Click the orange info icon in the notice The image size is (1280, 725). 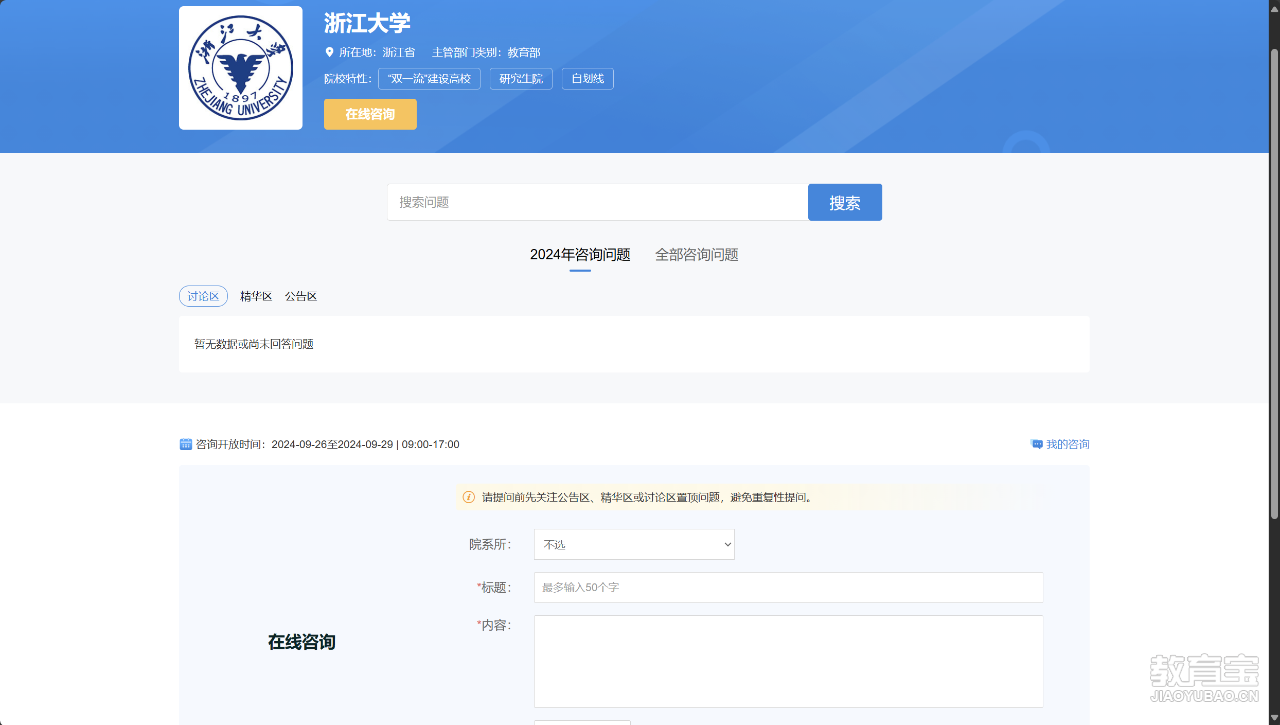coord(468,497)
